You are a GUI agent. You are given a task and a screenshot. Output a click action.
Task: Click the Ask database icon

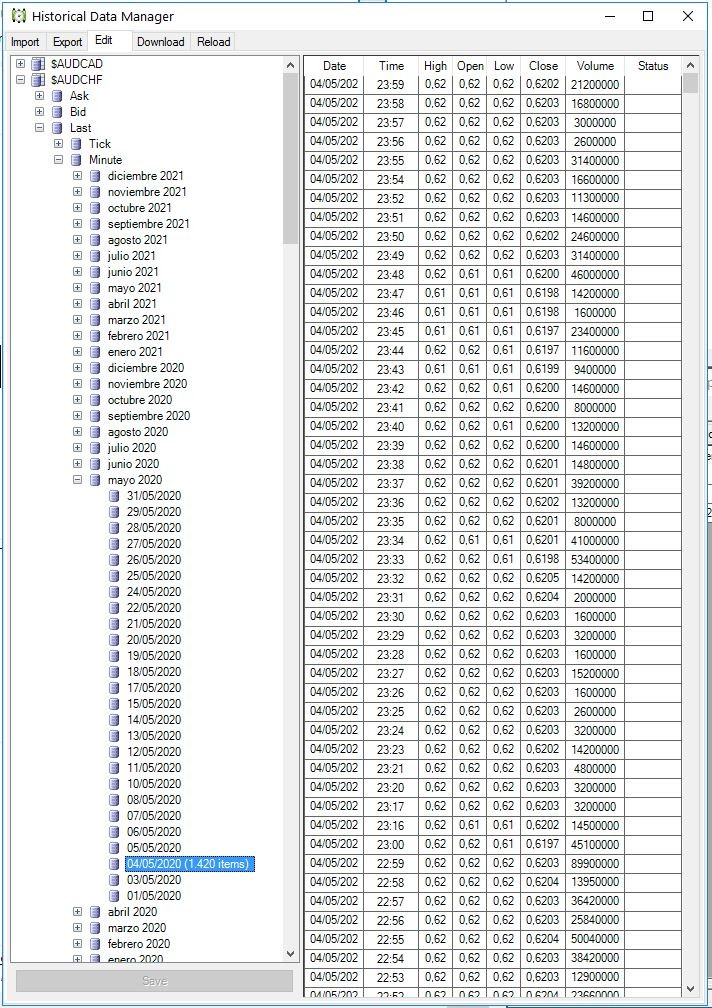coord(57,96)
